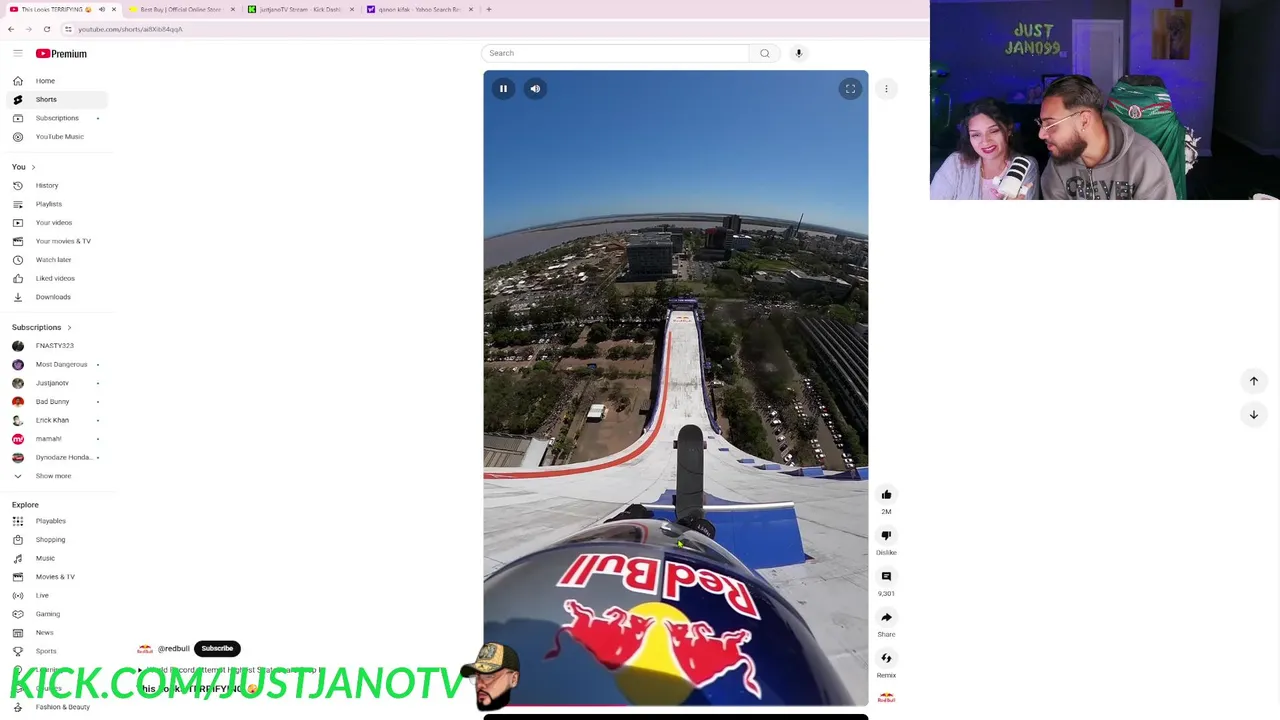Open Most Dangerous channel subscription

(55, 364)
